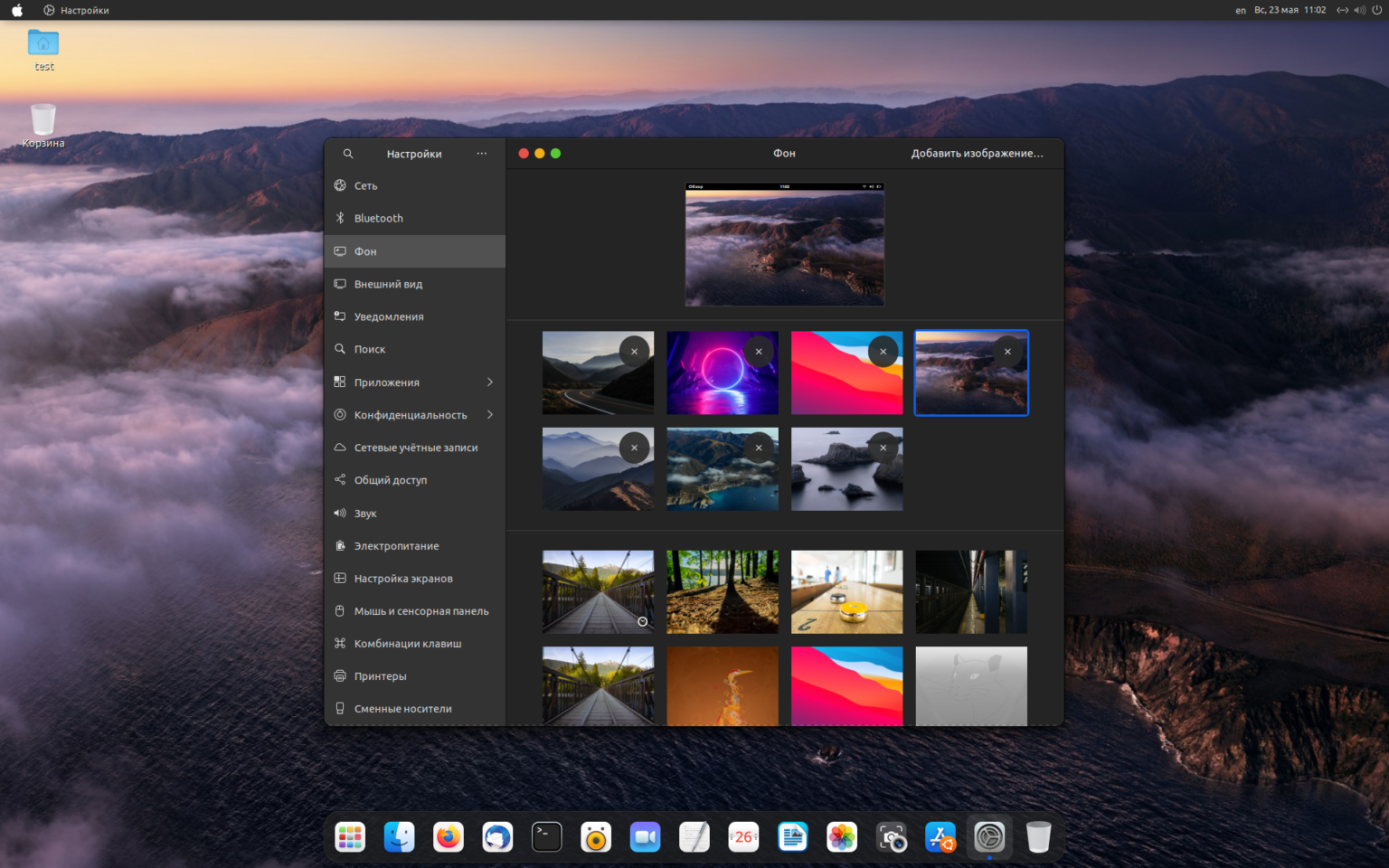Open Zoom from the dock

coord(645,837)
